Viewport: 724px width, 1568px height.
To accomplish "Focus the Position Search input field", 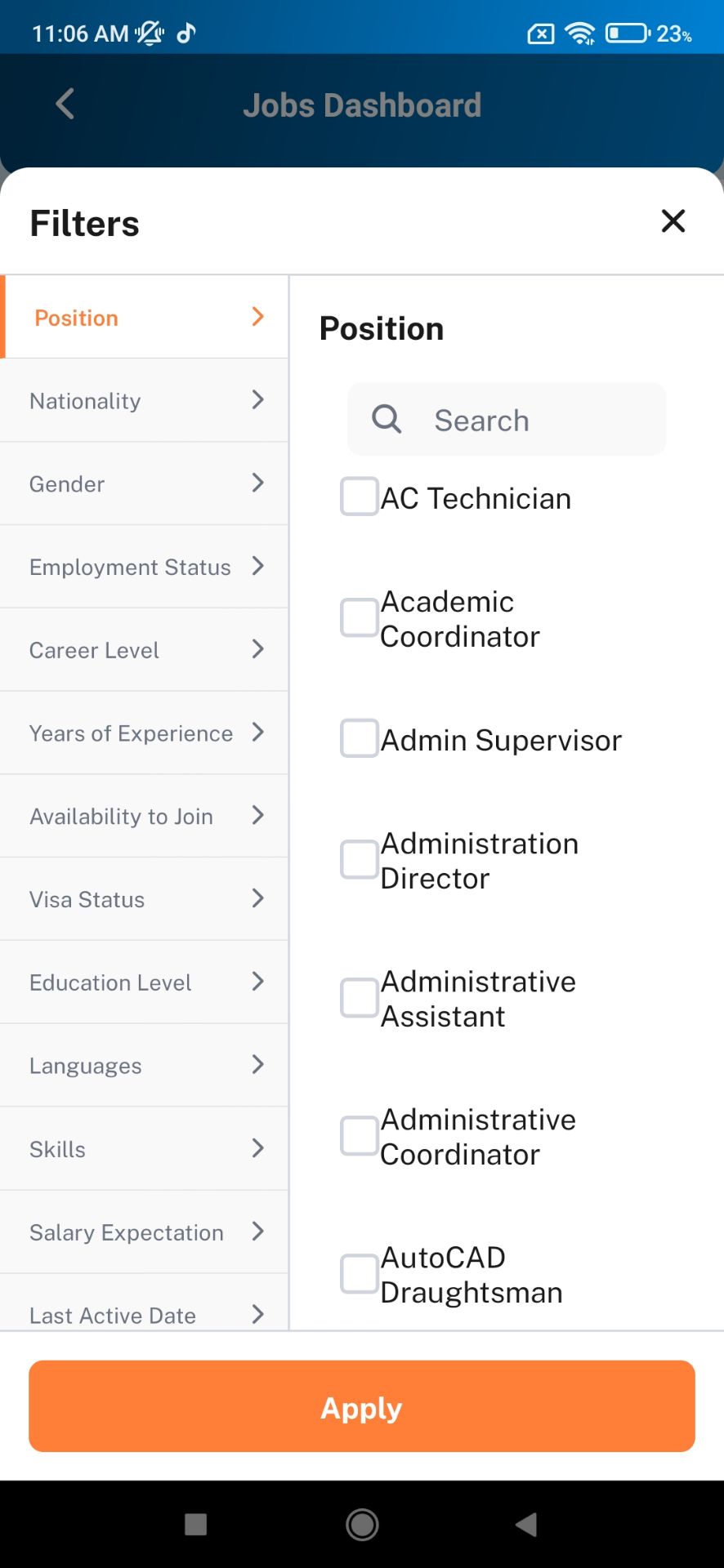I will click(x=507, y=420).
